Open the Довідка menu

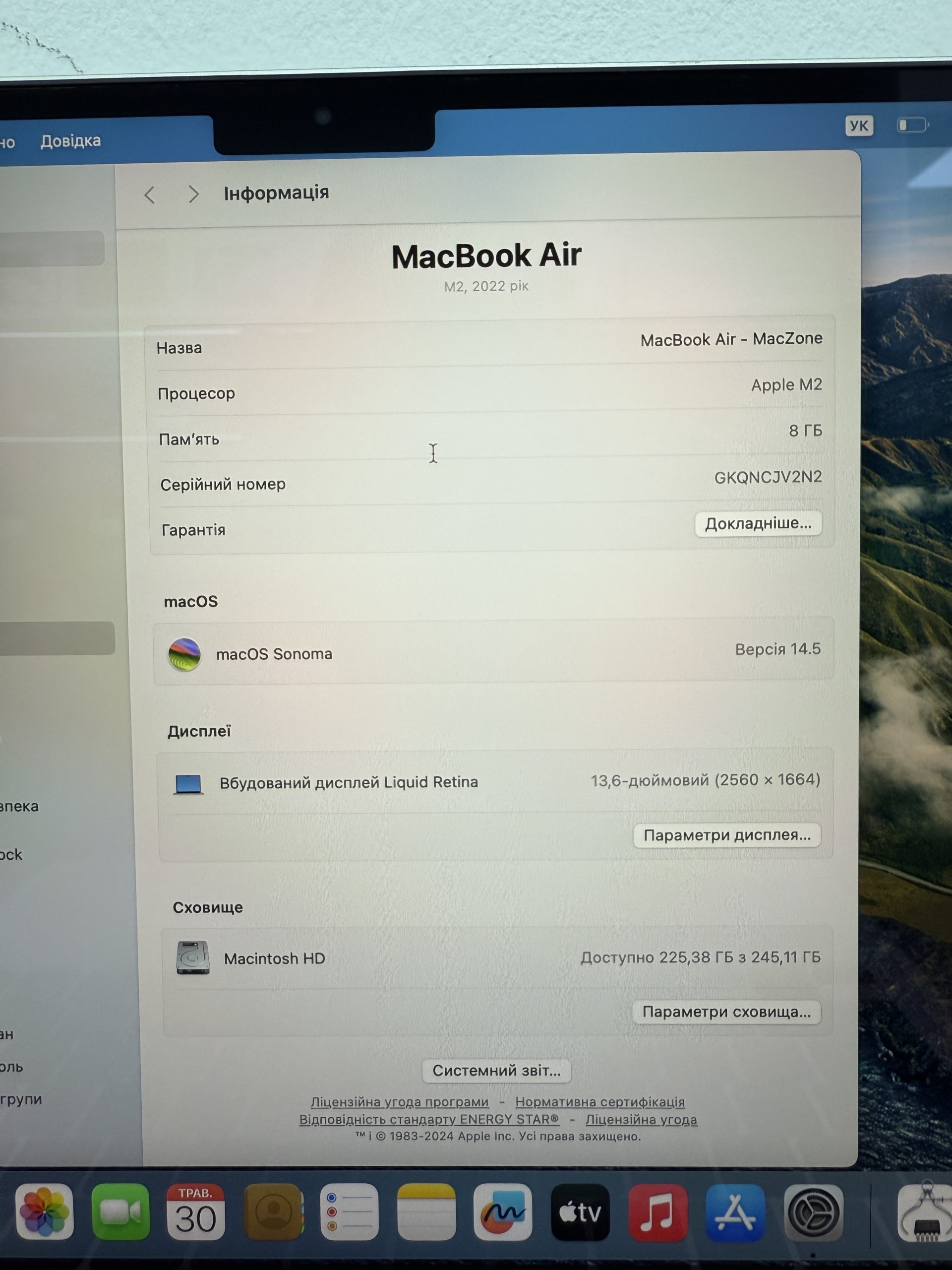pos(70,141)
